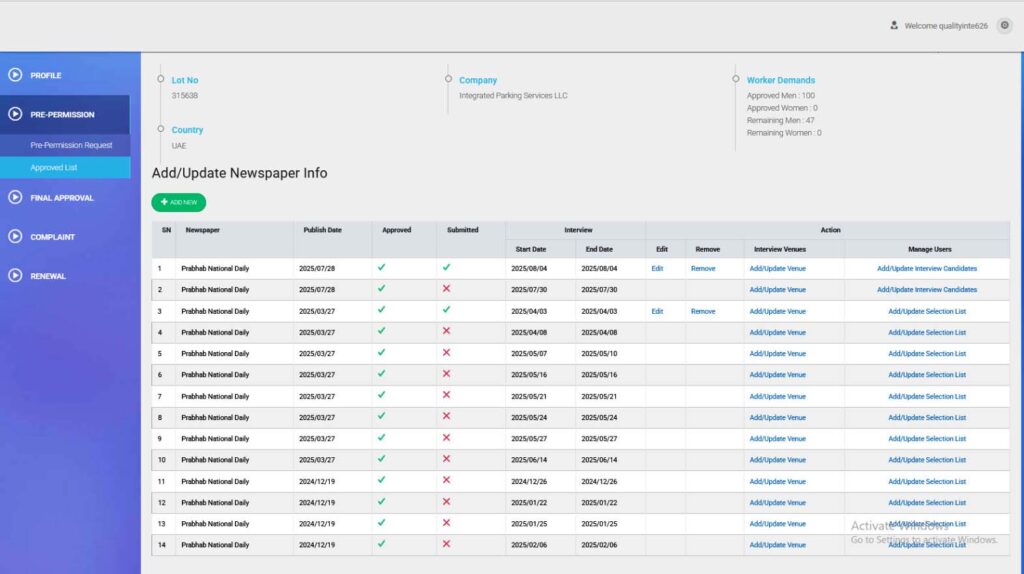Open Add/Update Venue for row 5
Viewport: 1024px width, 574px height.
777,354
